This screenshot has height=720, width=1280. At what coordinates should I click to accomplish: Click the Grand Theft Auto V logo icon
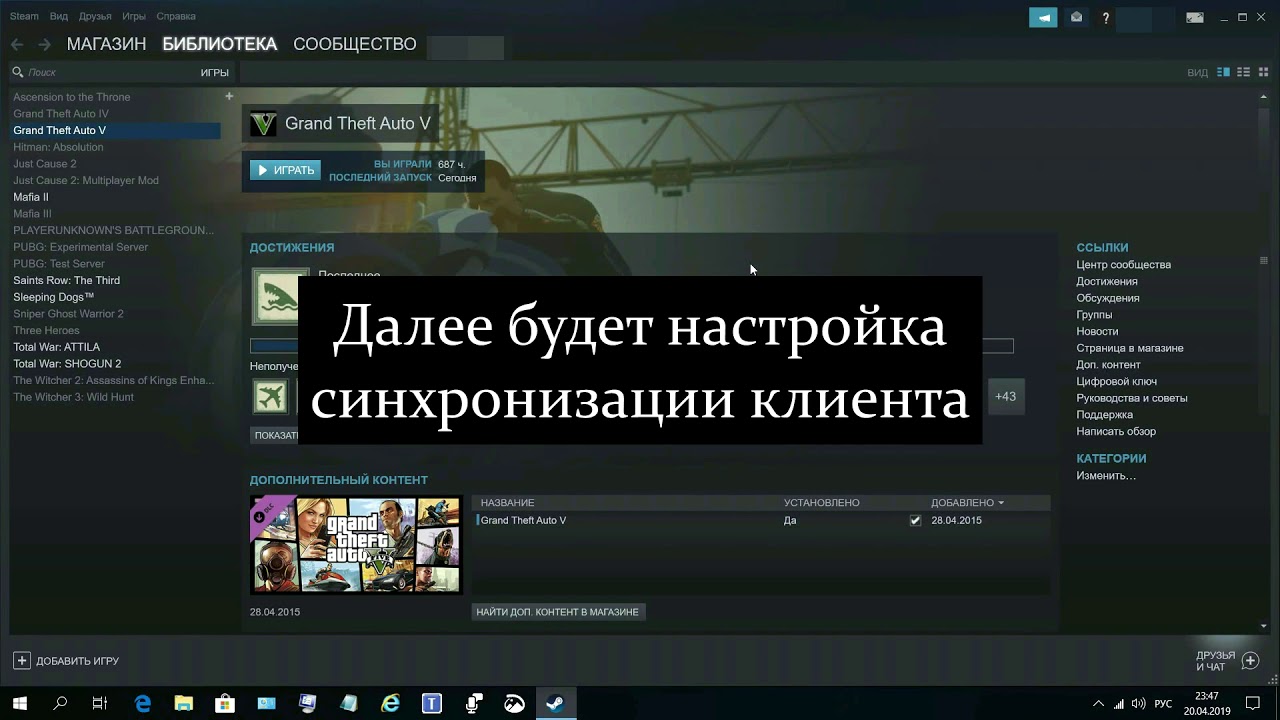[263, 124]
